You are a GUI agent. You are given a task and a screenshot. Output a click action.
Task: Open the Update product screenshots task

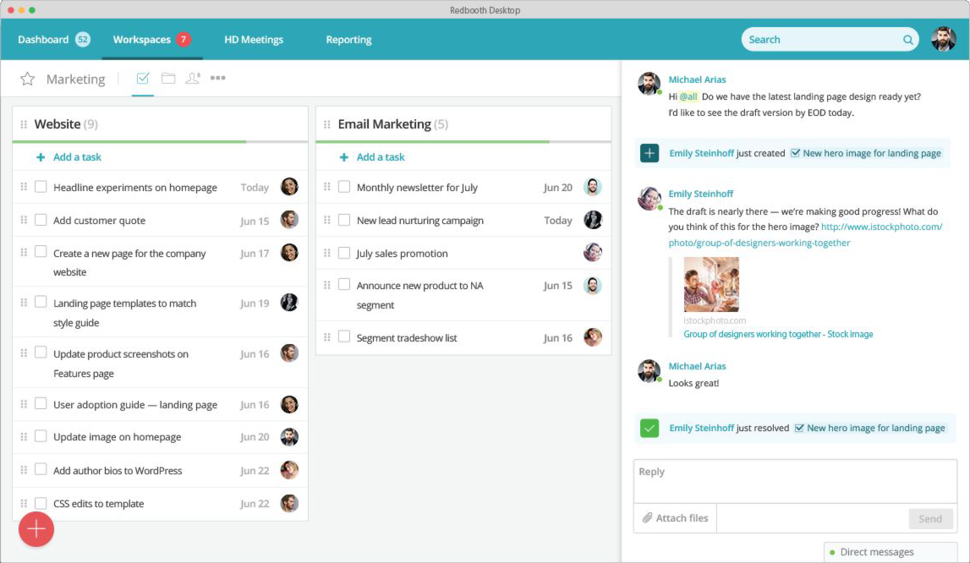pyautogui.click(x=121, y=363)
